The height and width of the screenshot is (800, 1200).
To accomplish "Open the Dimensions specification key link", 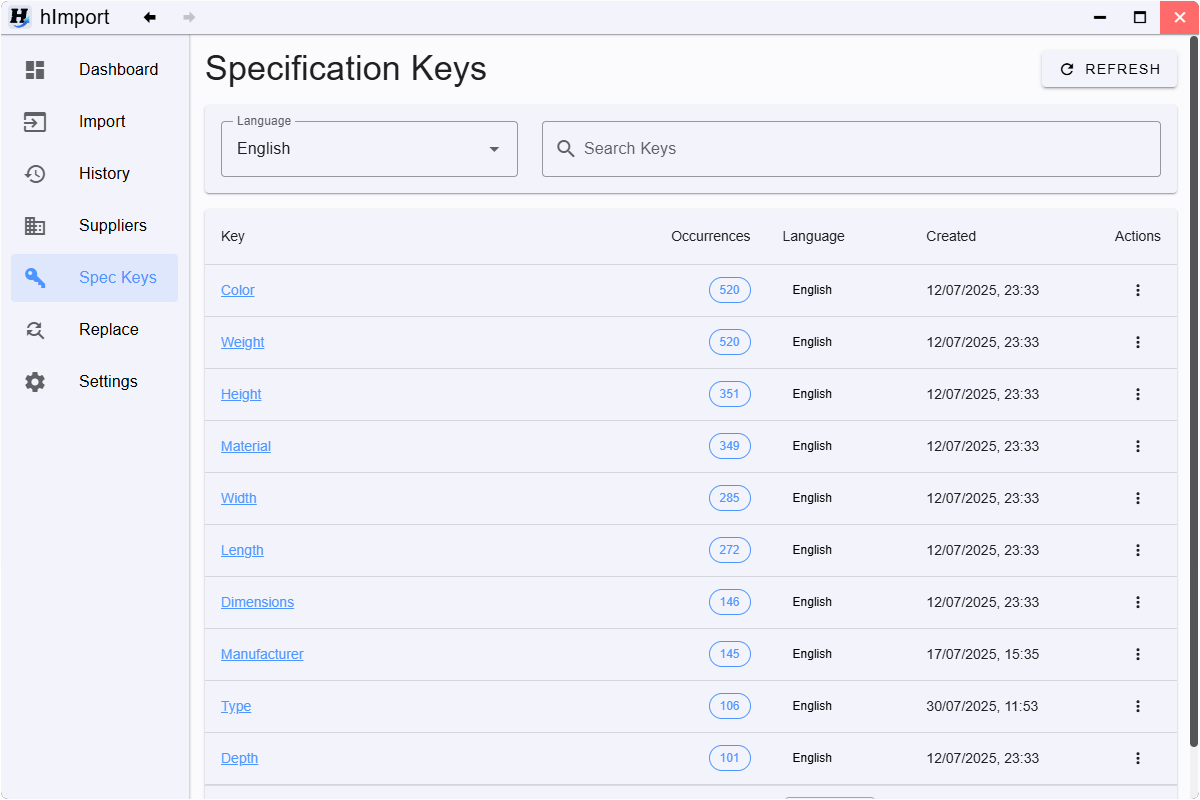I will click(x=257, y=602).
